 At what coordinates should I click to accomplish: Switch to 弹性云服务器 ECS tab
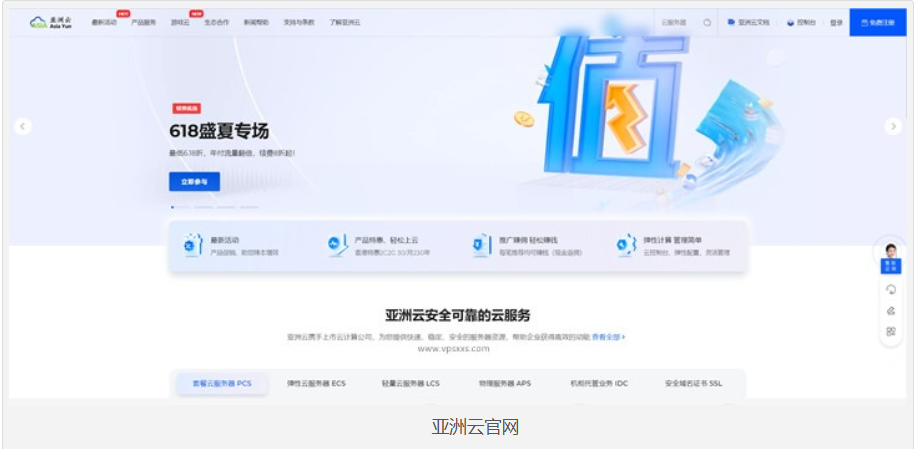click(316, 383)
